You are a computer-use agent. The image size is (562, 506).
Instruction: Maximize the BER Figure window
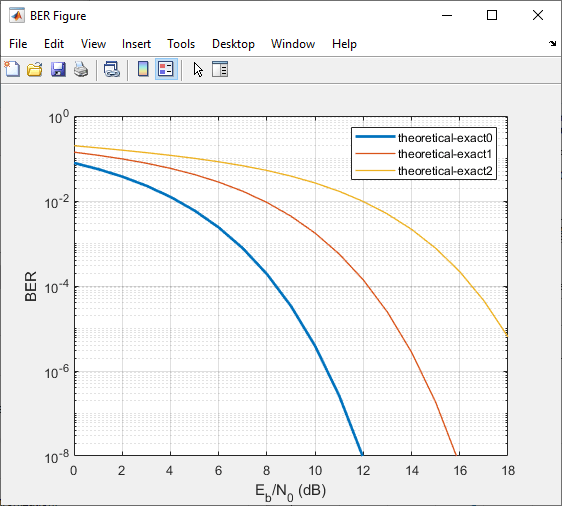[x=492, y=15]
